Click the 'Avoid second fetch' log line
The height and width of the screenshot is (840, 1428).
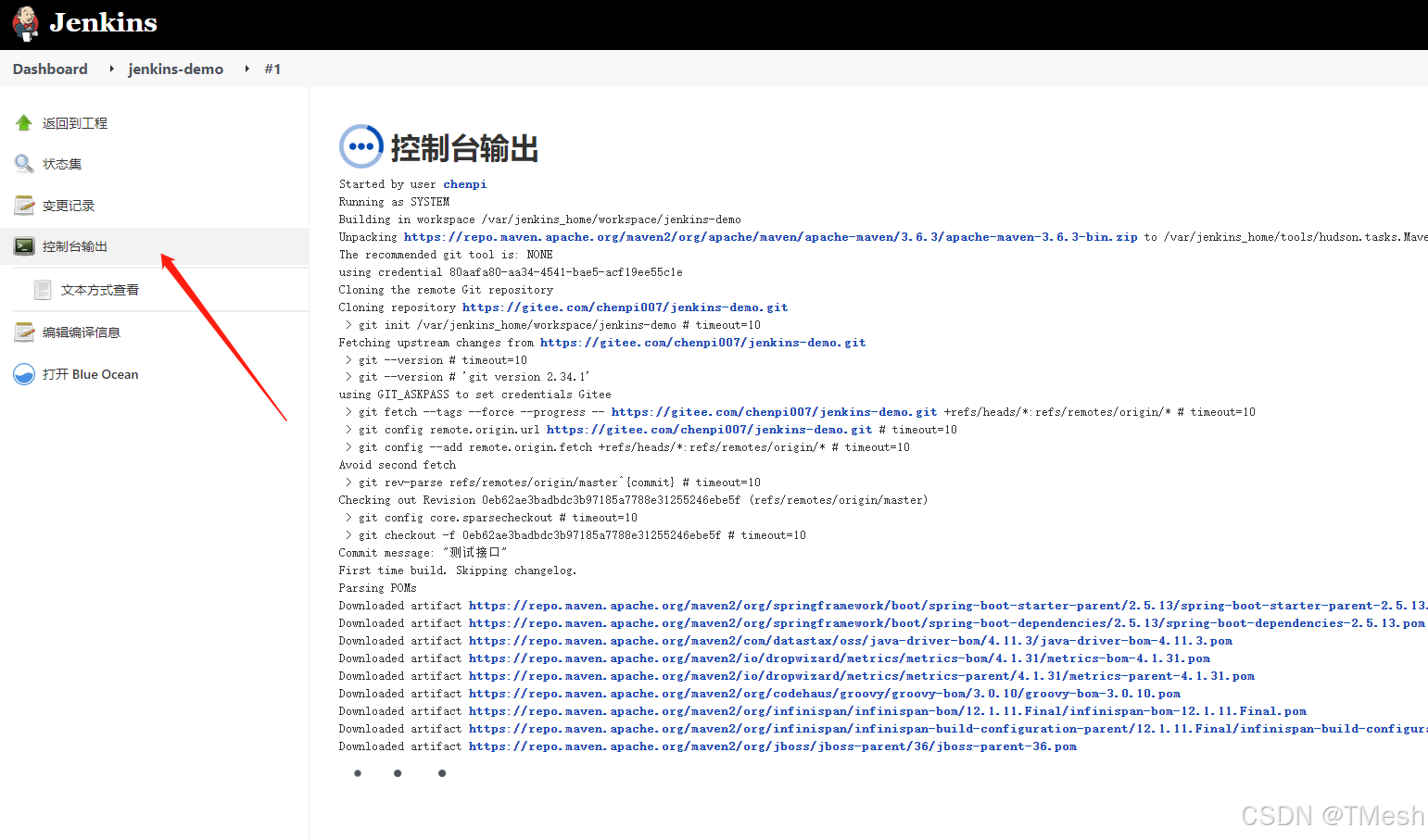[398, 465]
